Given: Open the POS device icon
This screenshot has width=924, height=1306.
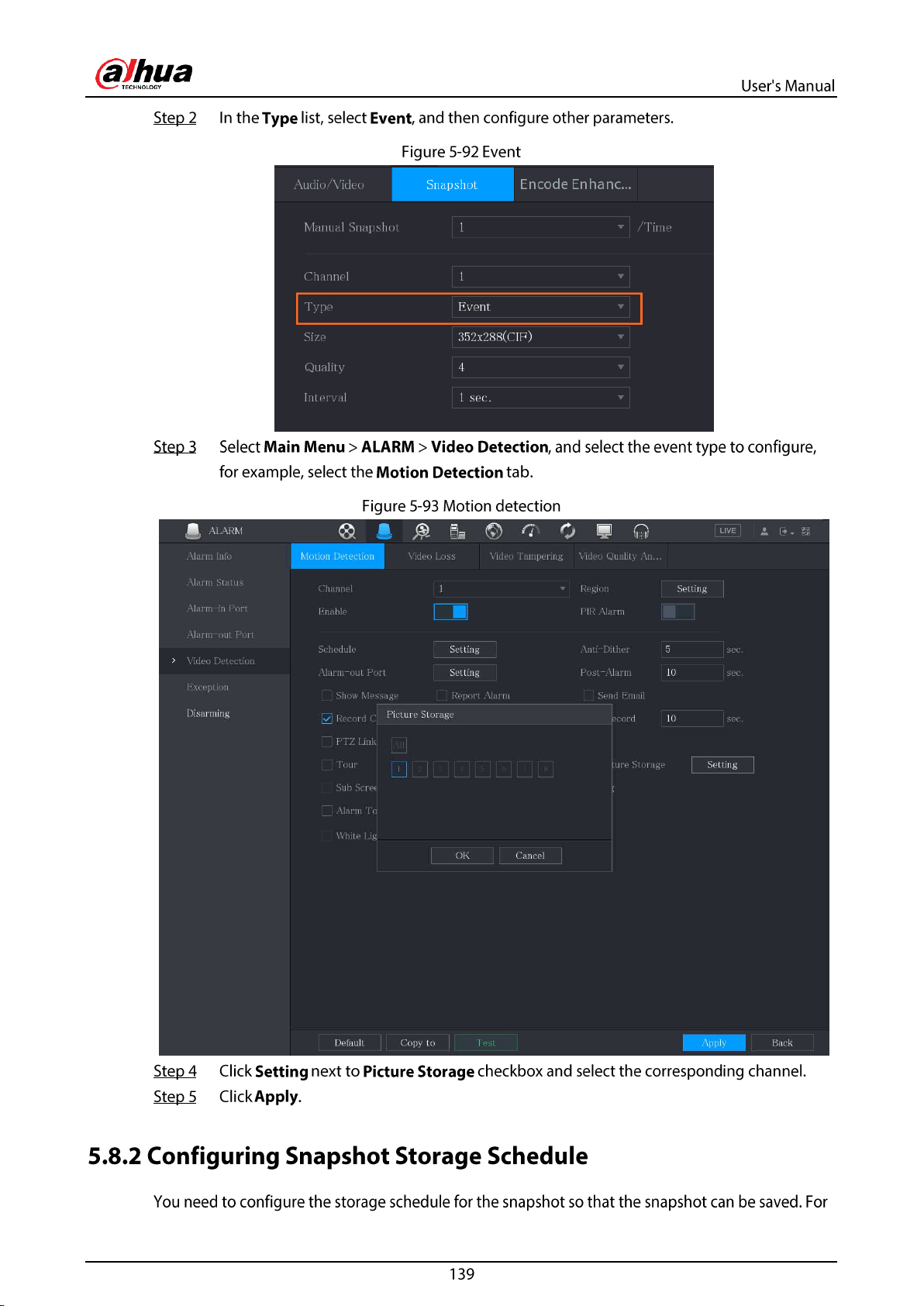Looking at the screenshot, I should point(457,531).
